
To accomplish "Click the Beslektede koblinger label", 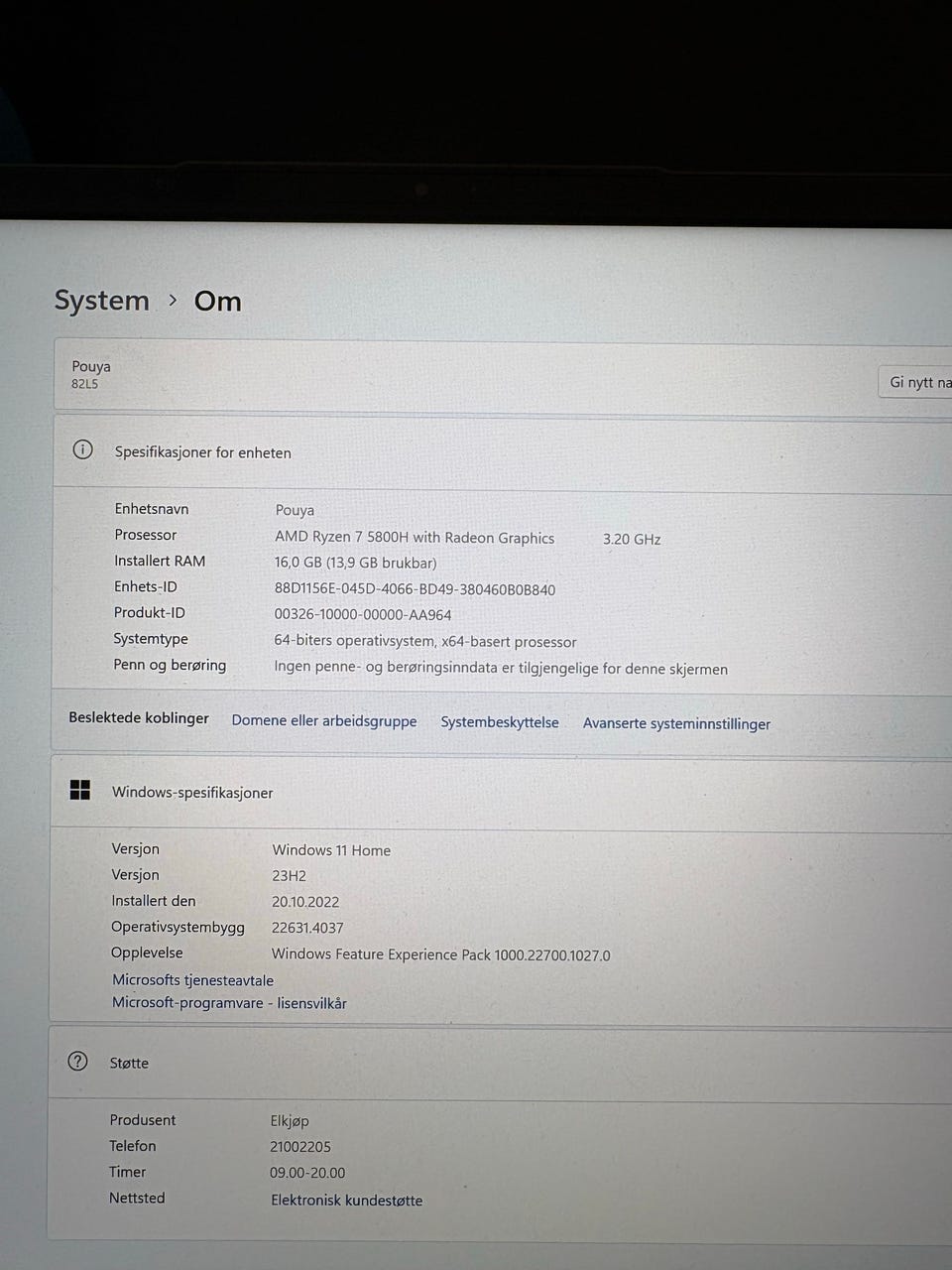I will (139, 718).
